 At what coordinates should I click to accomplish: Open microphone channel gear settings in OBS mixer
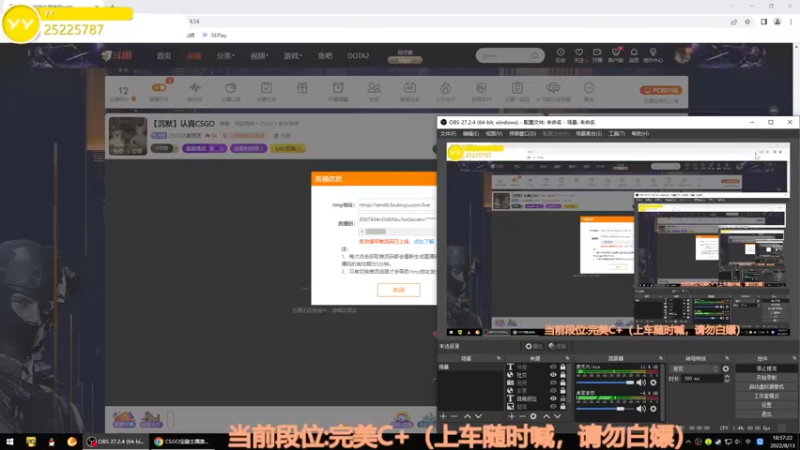click(653, 382)
